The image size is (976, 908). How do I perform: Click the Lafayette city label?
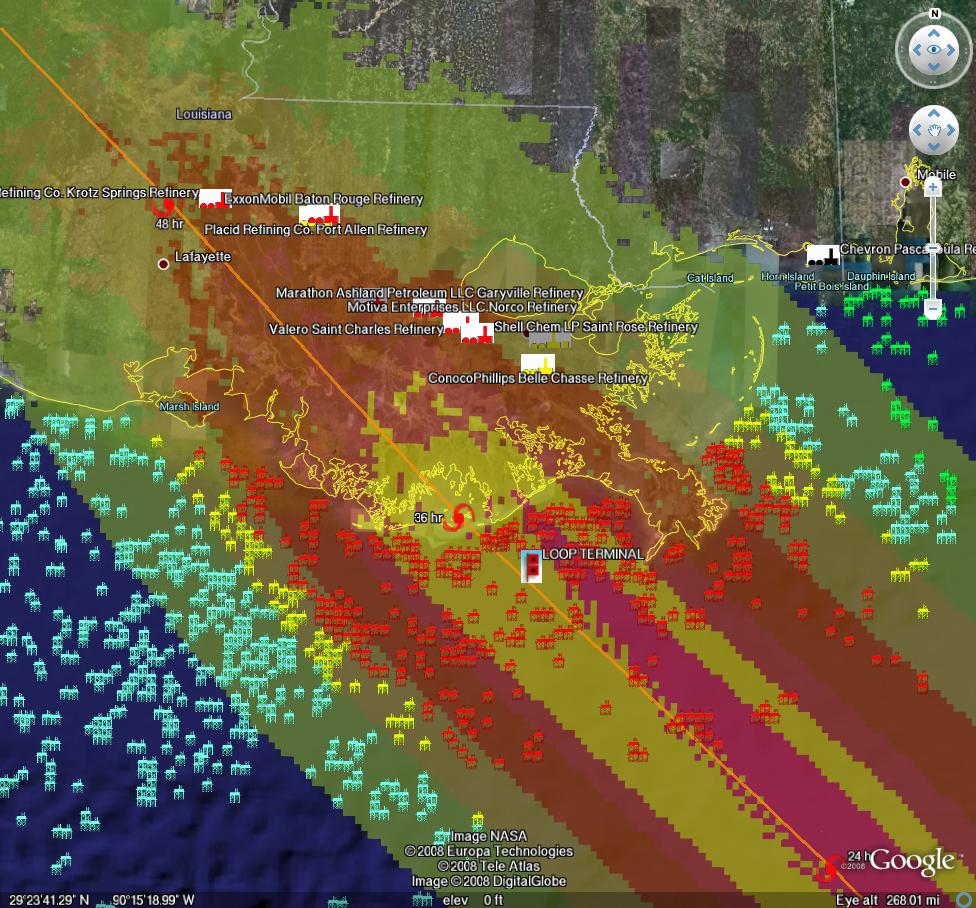[203, 256]
